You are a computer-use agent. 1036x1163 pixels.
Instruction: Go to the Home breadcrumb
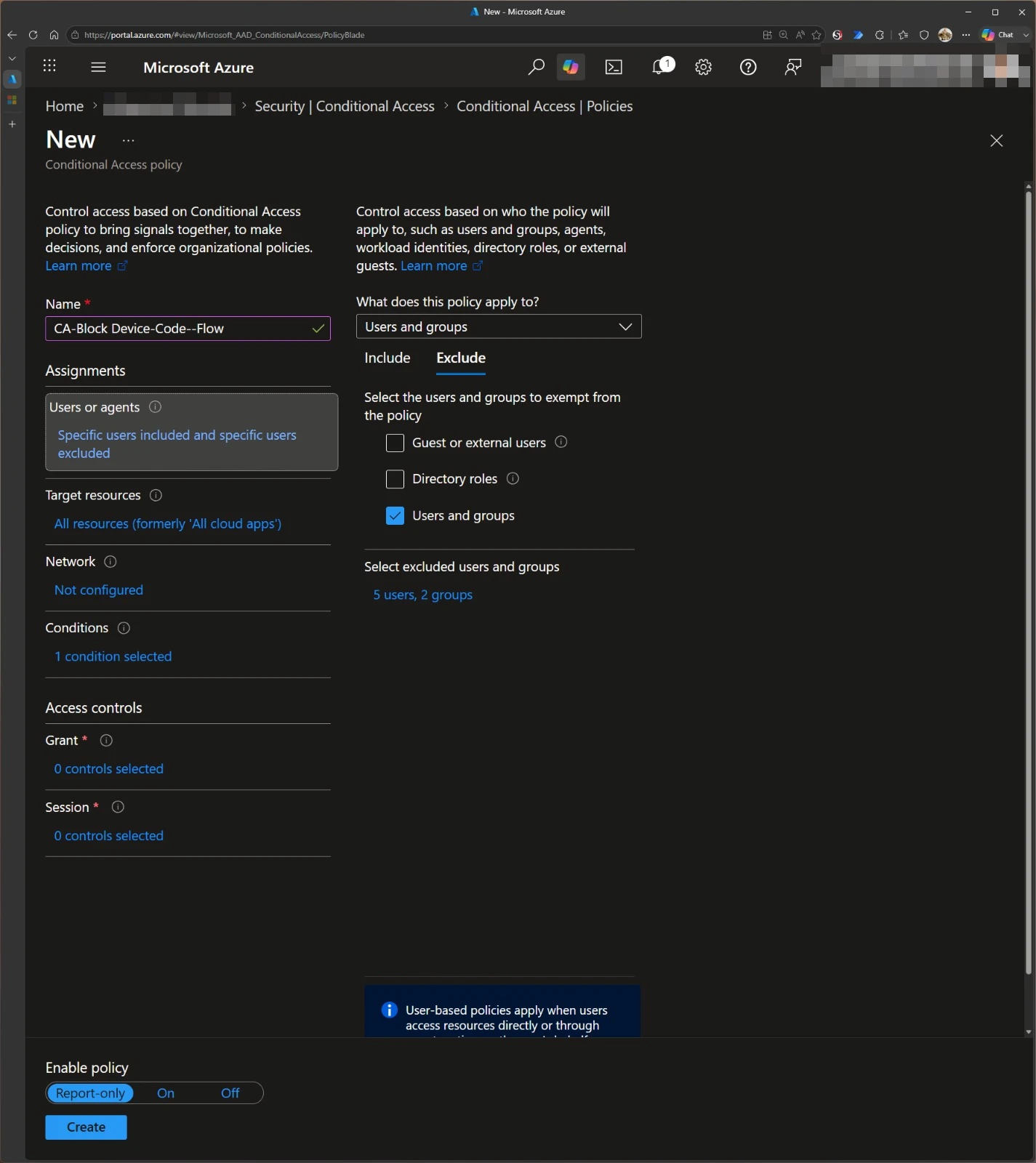[x=65, y=106]
